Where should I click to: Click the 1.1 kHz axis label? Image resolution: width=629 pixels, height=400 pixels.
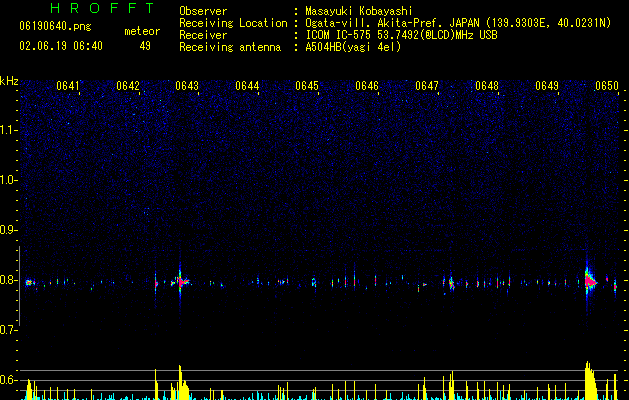coord(9,130)
